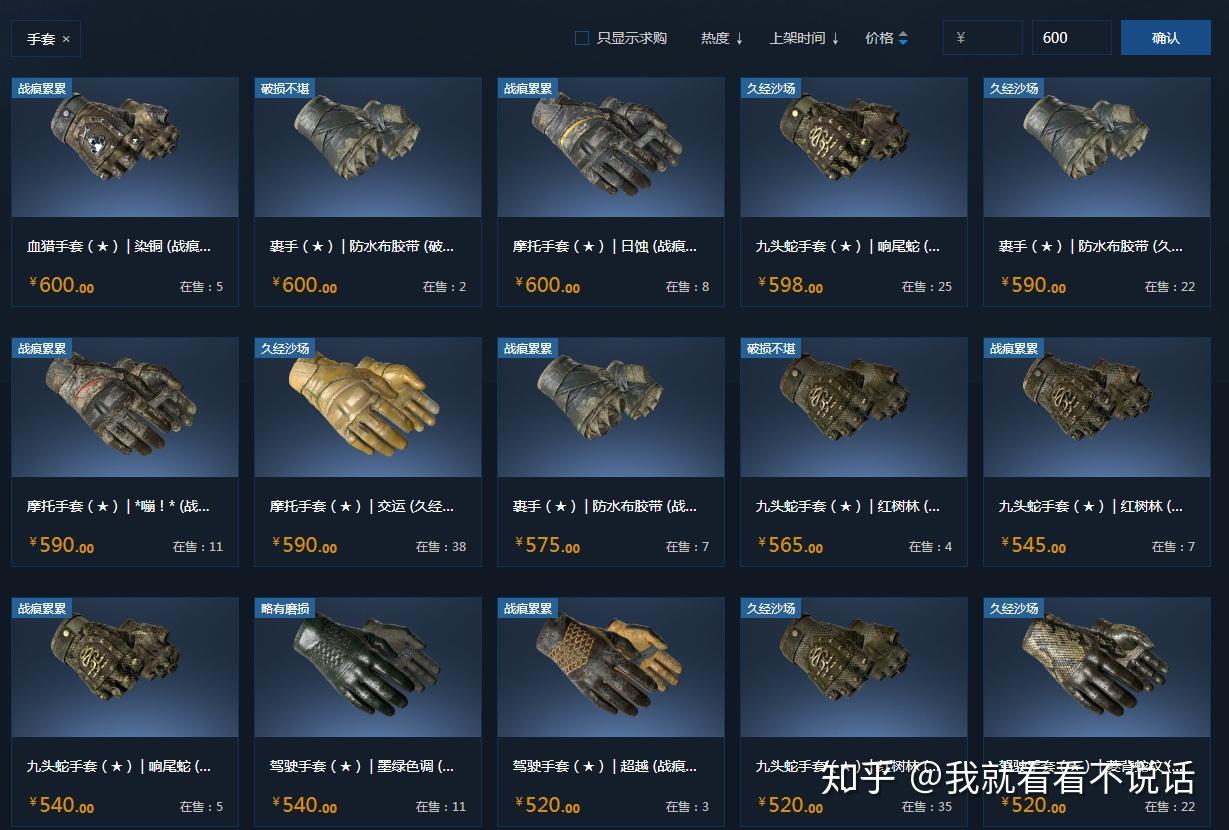This screenshot has width=1229, height=830.
Task: Open 九头蛇手套 响尾蛇 listing priced ¥598
Action: point(854,192)
